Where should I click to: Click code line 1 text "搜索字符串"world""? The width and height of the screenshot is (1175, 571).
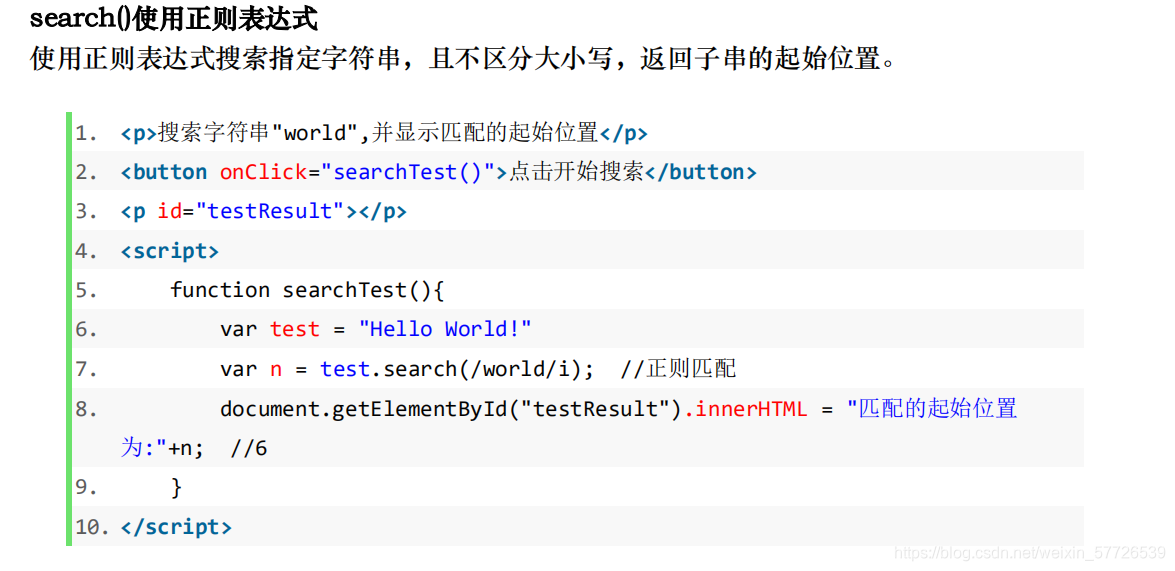259,133
